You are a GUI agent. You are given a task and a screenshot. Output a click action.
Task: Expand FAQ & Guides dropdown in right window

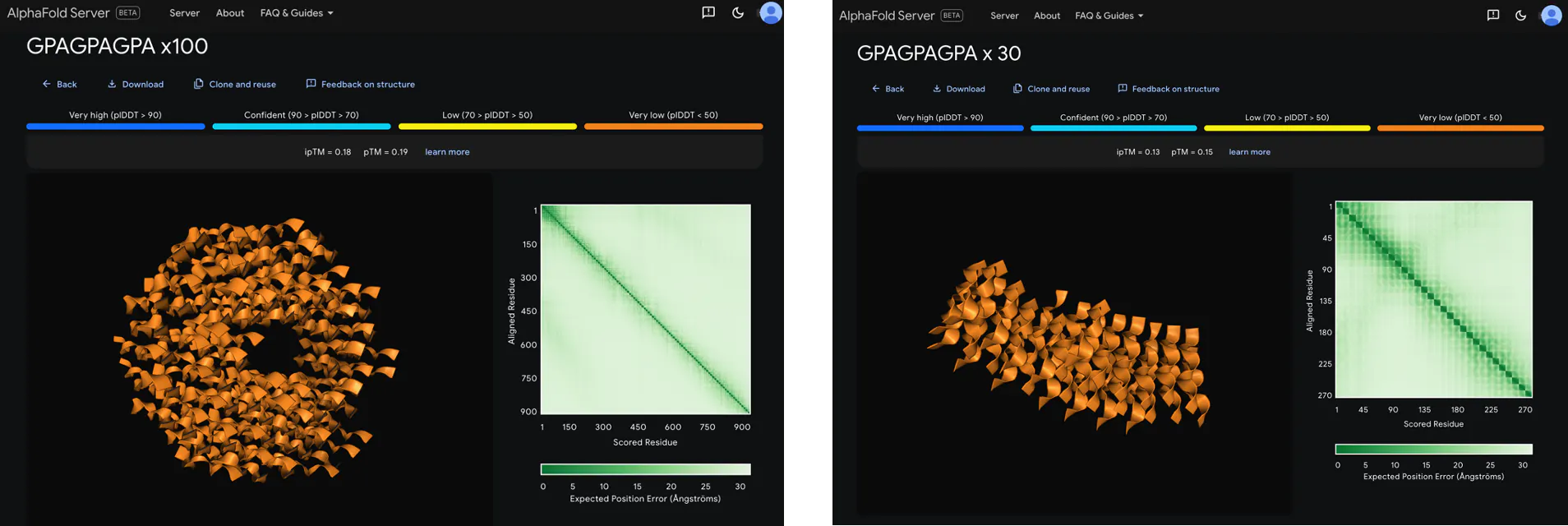pos(1109,16)
